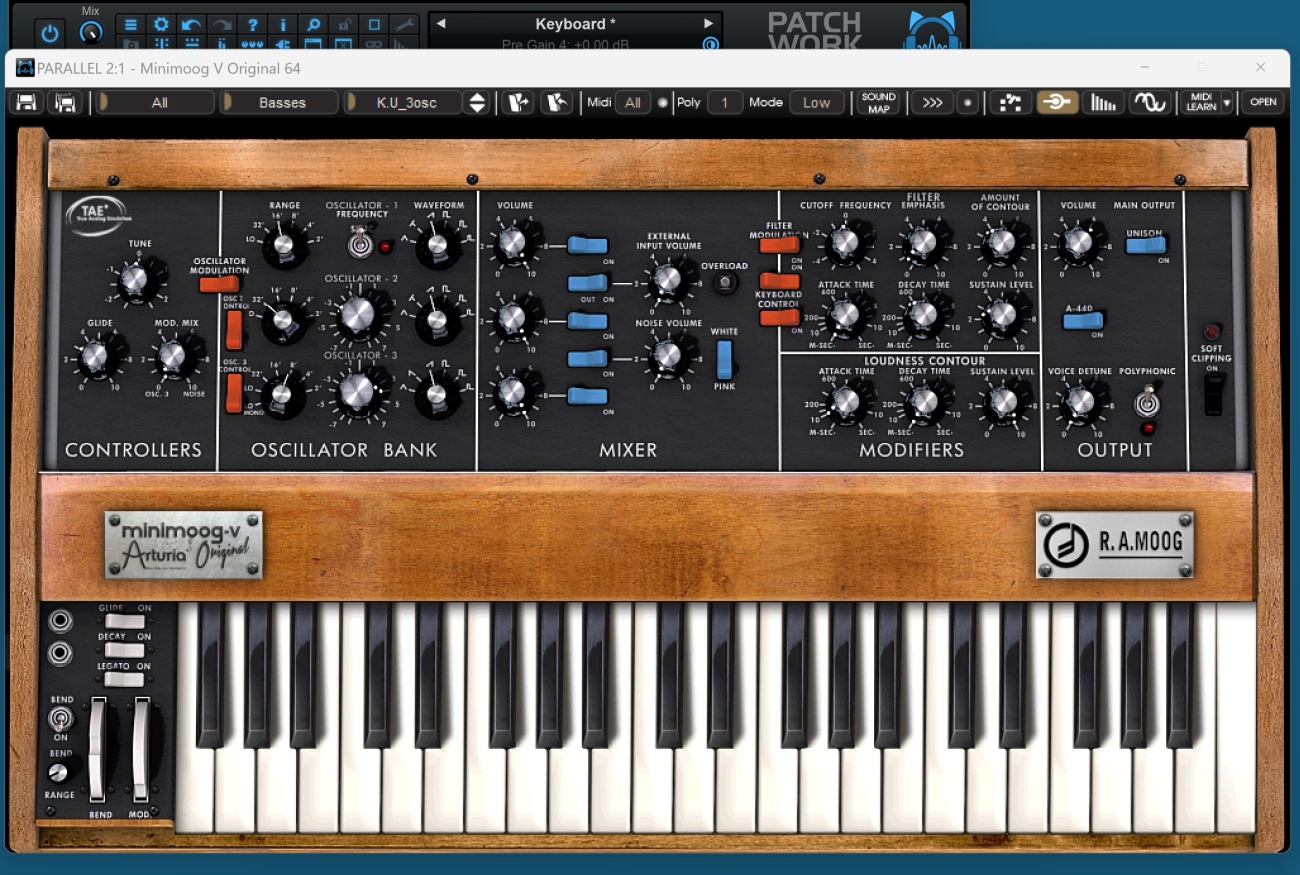Click the R.A.MOOG nameplate
Screen dimensions: 1300x875
pos(1115,544)
